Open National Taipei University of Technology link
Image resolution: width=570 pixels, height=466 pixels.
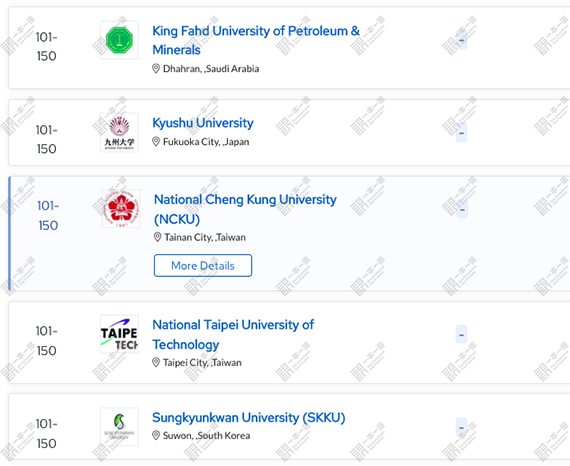point(233,334)
